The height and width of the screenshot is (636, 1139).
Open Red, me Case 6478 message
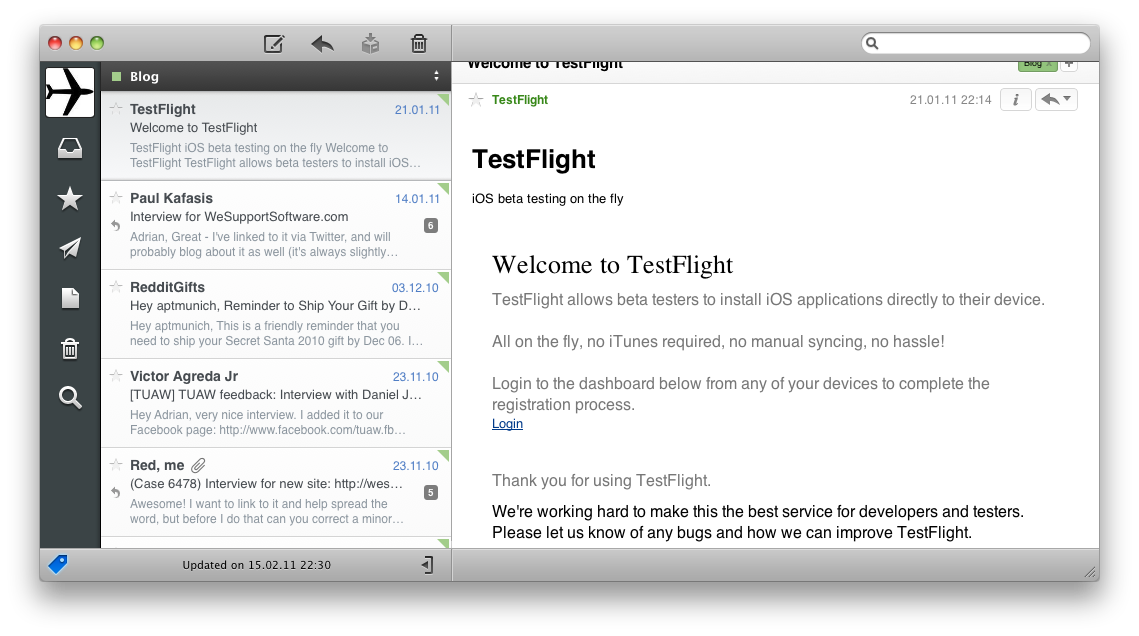tap(276, 492)
